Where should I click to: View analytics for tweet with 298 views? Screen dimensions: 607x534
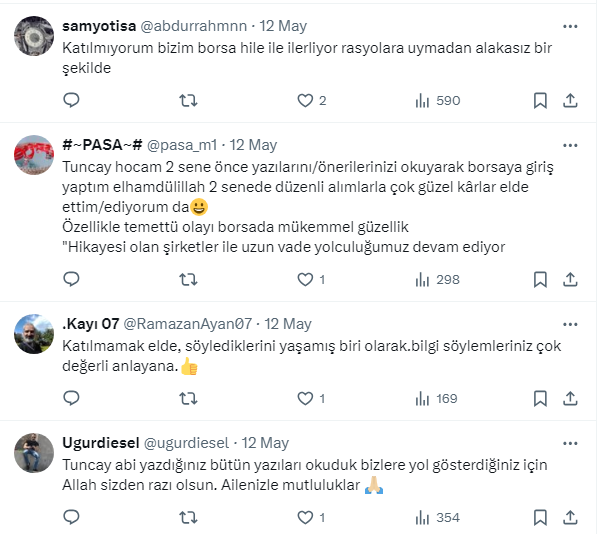[x=436, y=280]
